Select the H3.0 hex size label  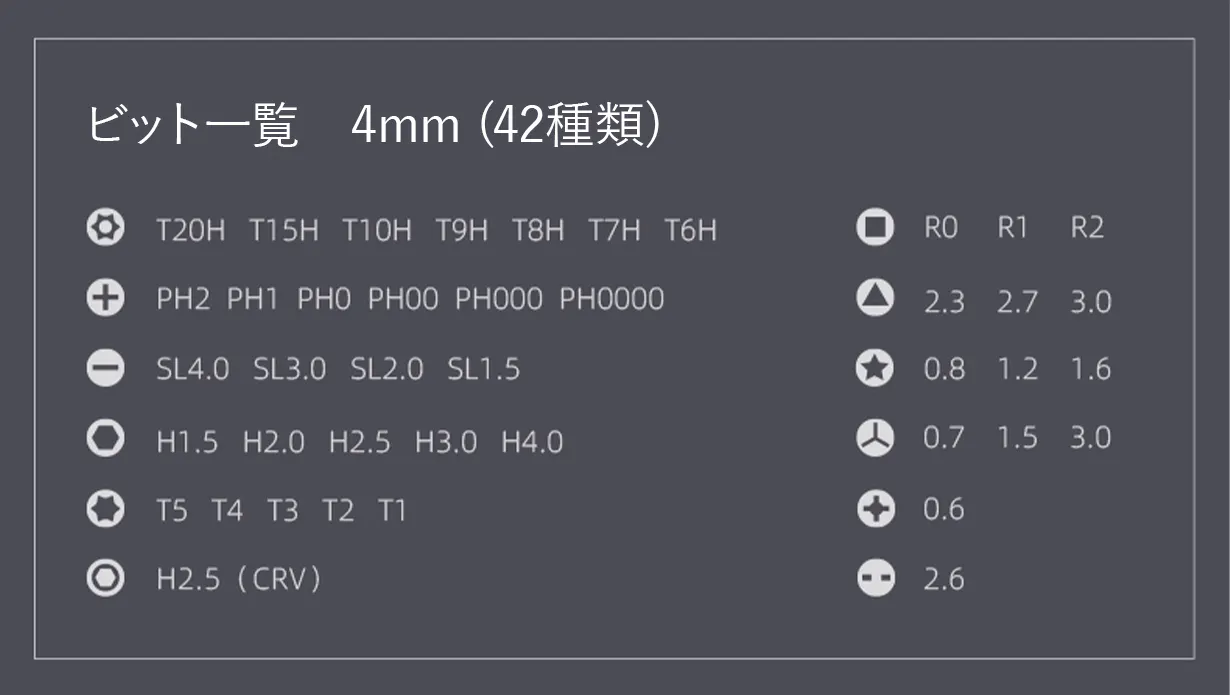pyautogui.click(x=446, y=442)
